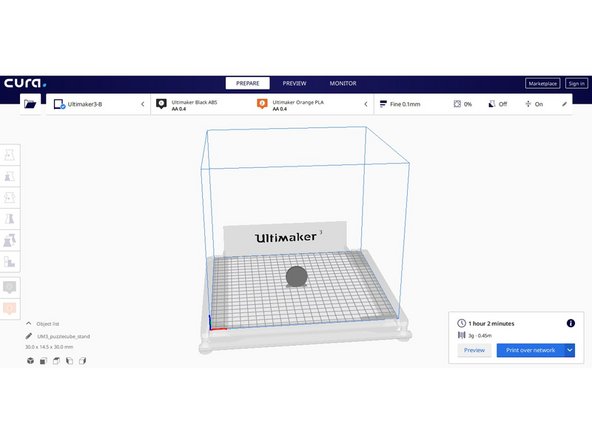The height and width of the screenshot is (444, 592).
Task: Click the print info circle icon
Action: pos(570,323)
